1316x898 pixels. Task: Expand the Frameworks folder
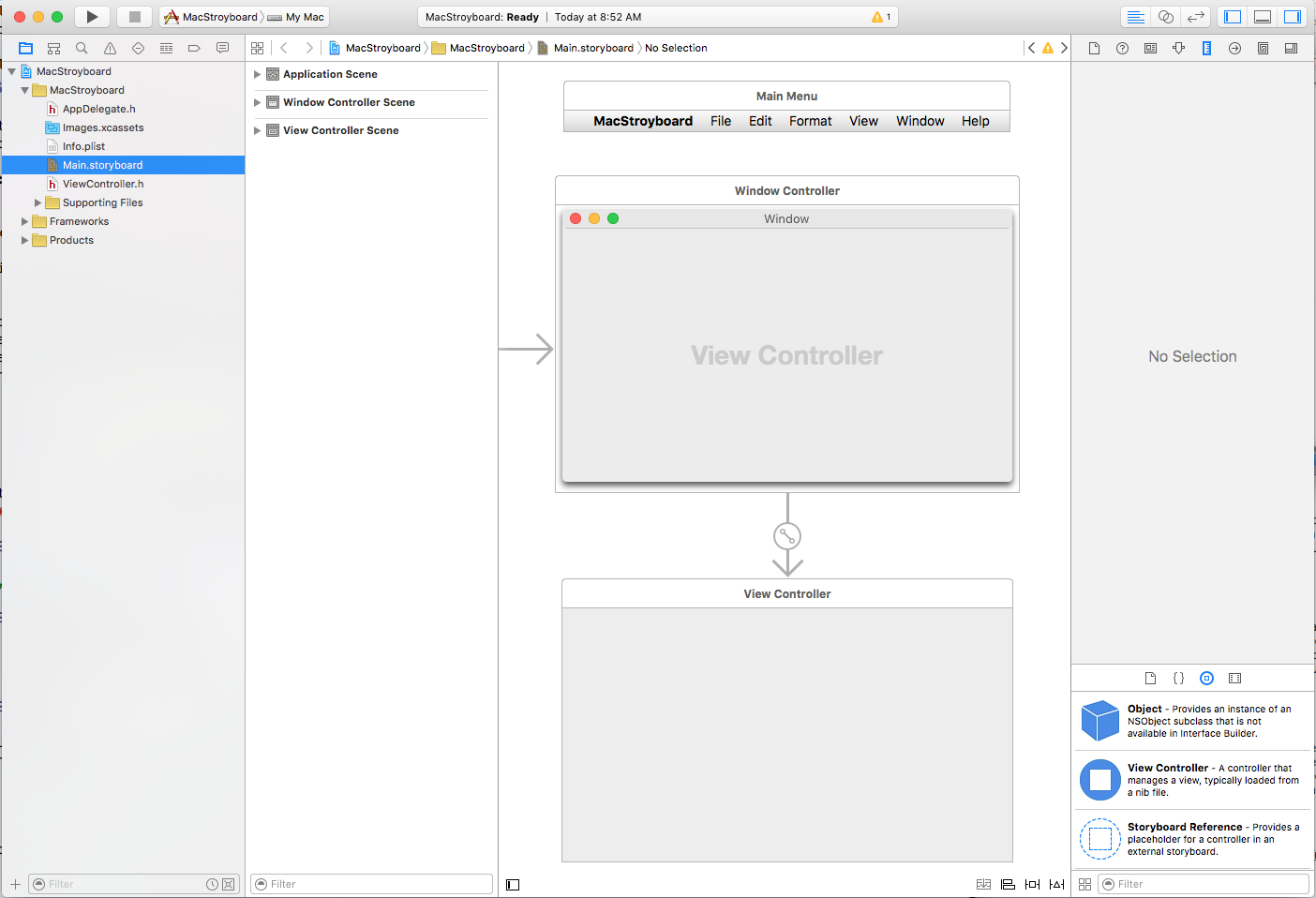pos(25,221)
